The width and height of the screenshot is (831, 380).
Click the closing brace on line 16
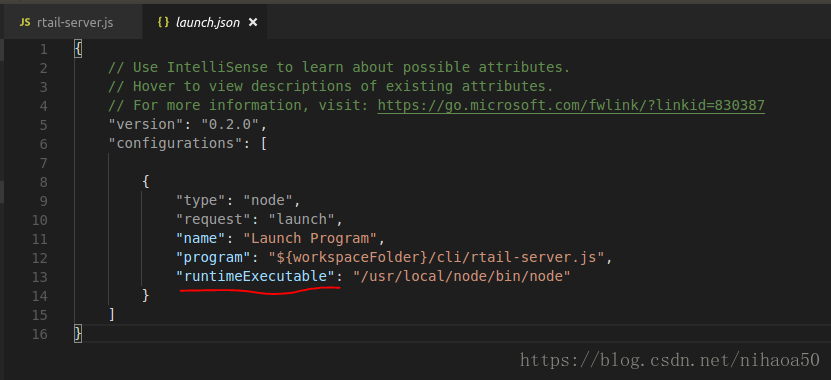click(78, 333)
